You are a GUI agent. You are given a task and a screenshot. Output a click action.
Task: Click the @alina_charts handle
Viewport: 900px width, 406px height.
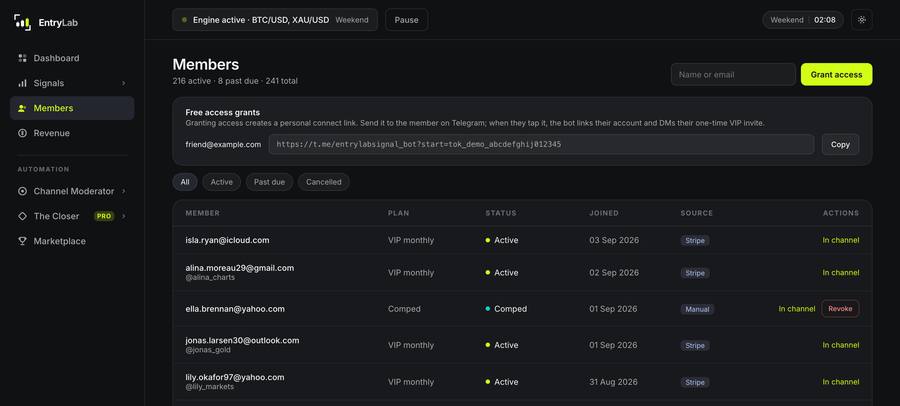coord(210,277)
